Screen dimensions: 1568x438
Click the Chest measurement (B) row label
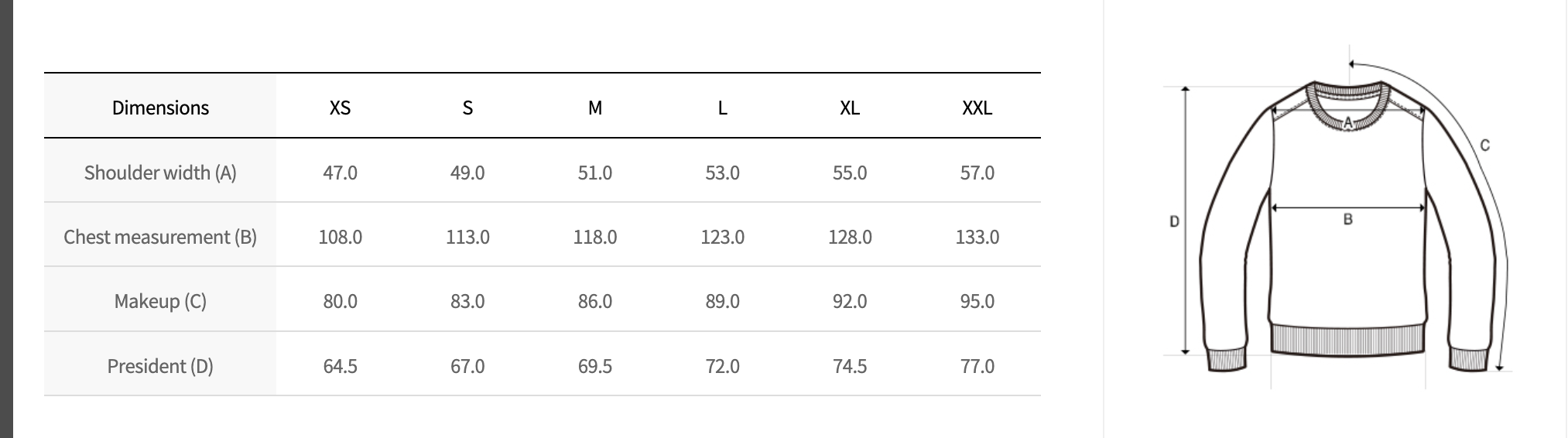tap(160, 237)
